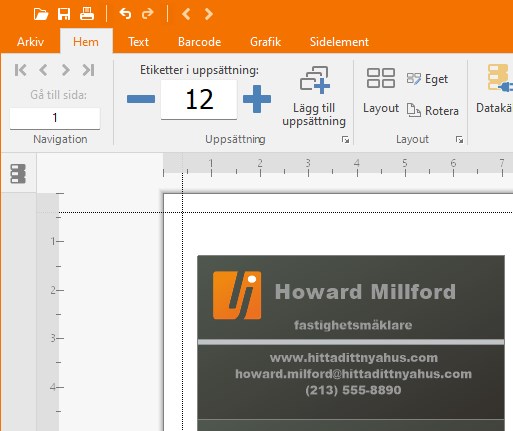Switch to the Barcode tab
This screenshot has height=431, width=513.
199,42
